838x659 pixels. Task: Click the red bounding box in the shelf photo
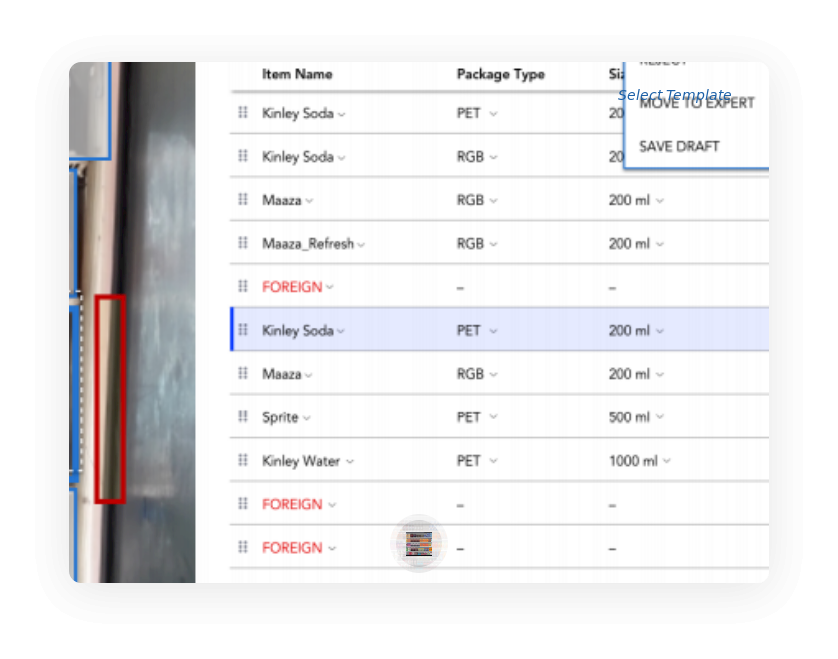(110, 399)
